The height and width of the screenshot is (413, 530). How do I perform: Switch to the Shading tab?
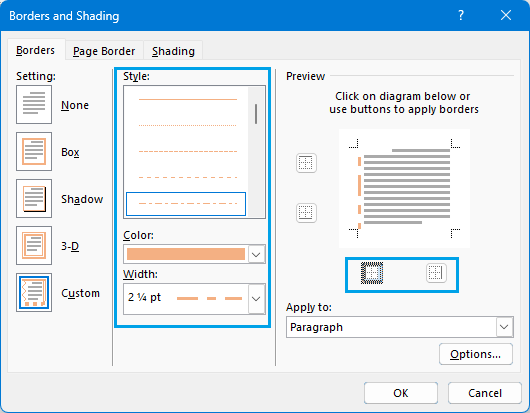[173, 51]
